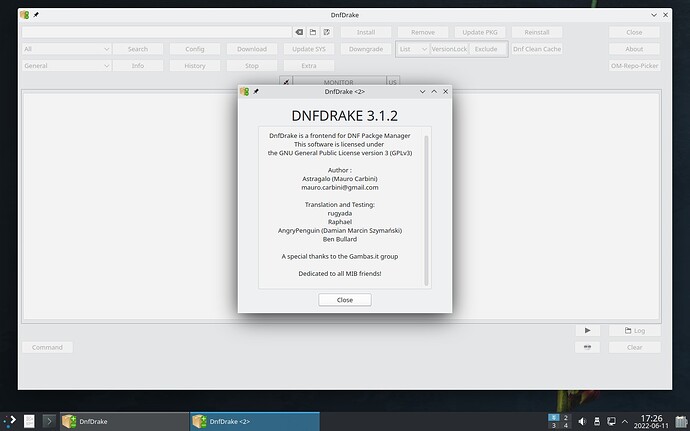Switch to the DnfDrake taskbar entry

click(125, 421)
